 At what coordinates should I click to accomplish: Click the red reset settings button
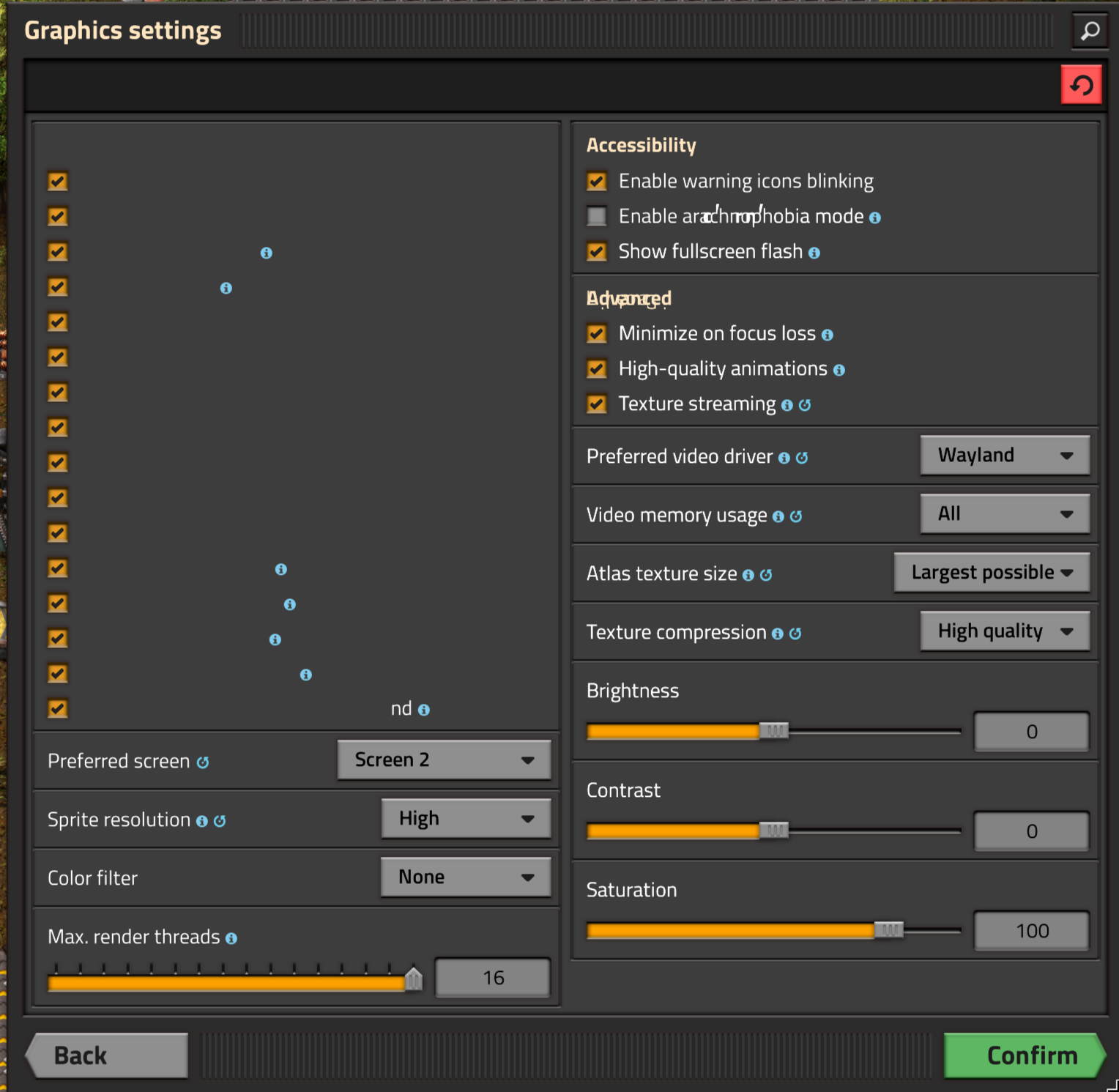(x=1082, y=85)
